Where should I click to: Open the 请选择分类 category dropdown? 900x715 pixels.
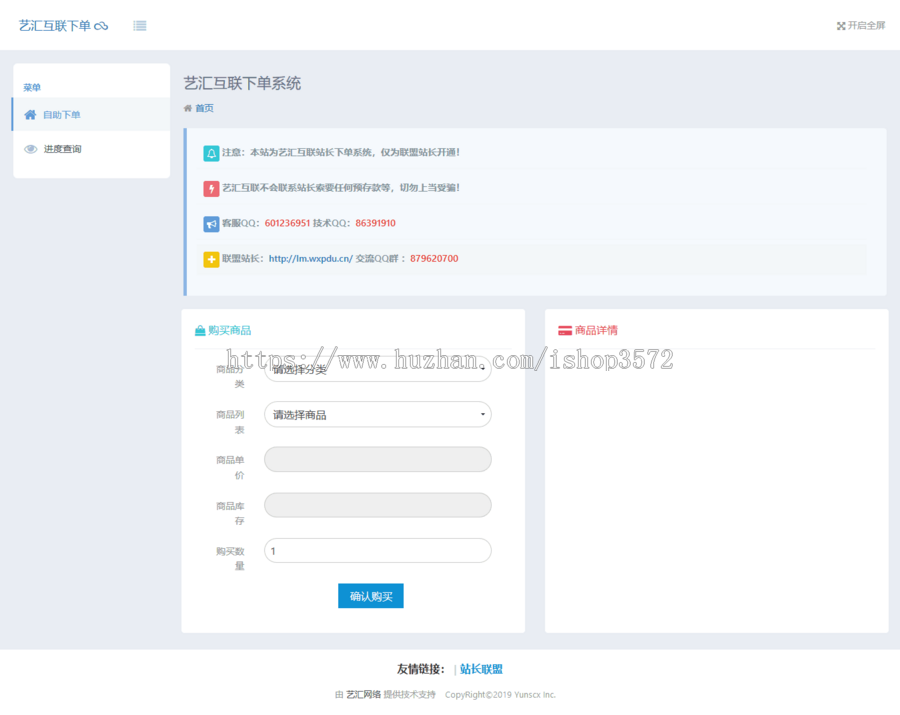point(377,368)
